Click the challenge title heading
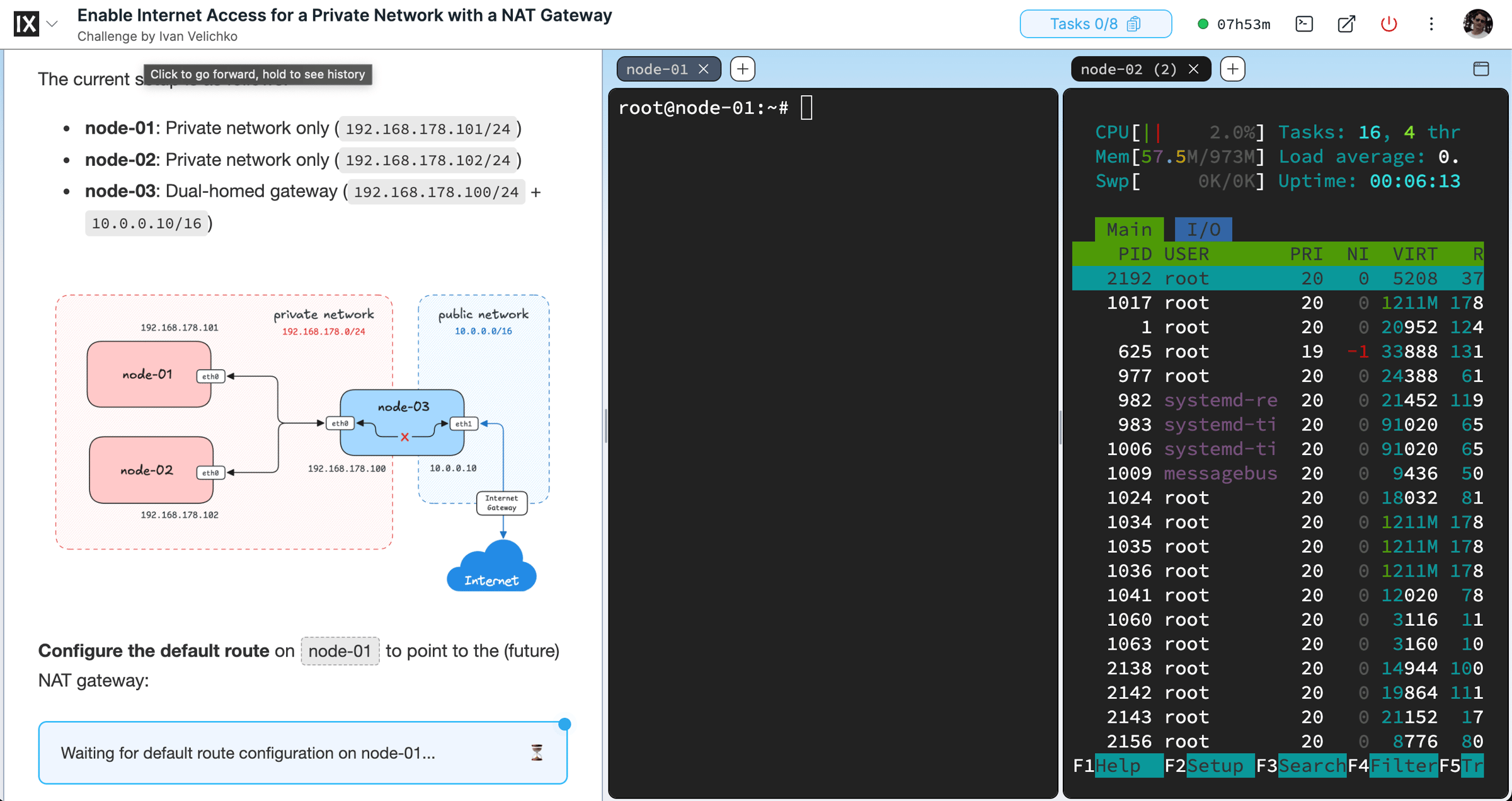The image size is (1512, 801). pyautogui.click(x=345, y=15)
